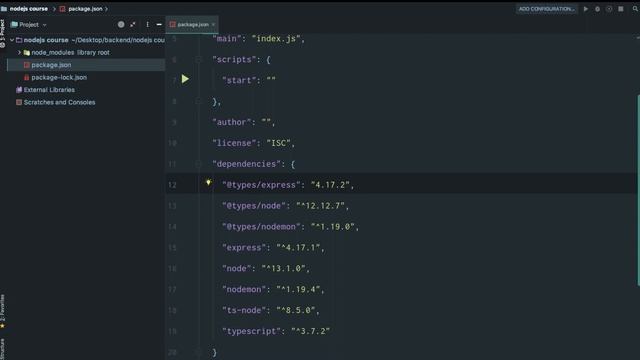Collapse the nodejs course root folder
This screenshot has width=640, height=360.
(x=12, y=40)
